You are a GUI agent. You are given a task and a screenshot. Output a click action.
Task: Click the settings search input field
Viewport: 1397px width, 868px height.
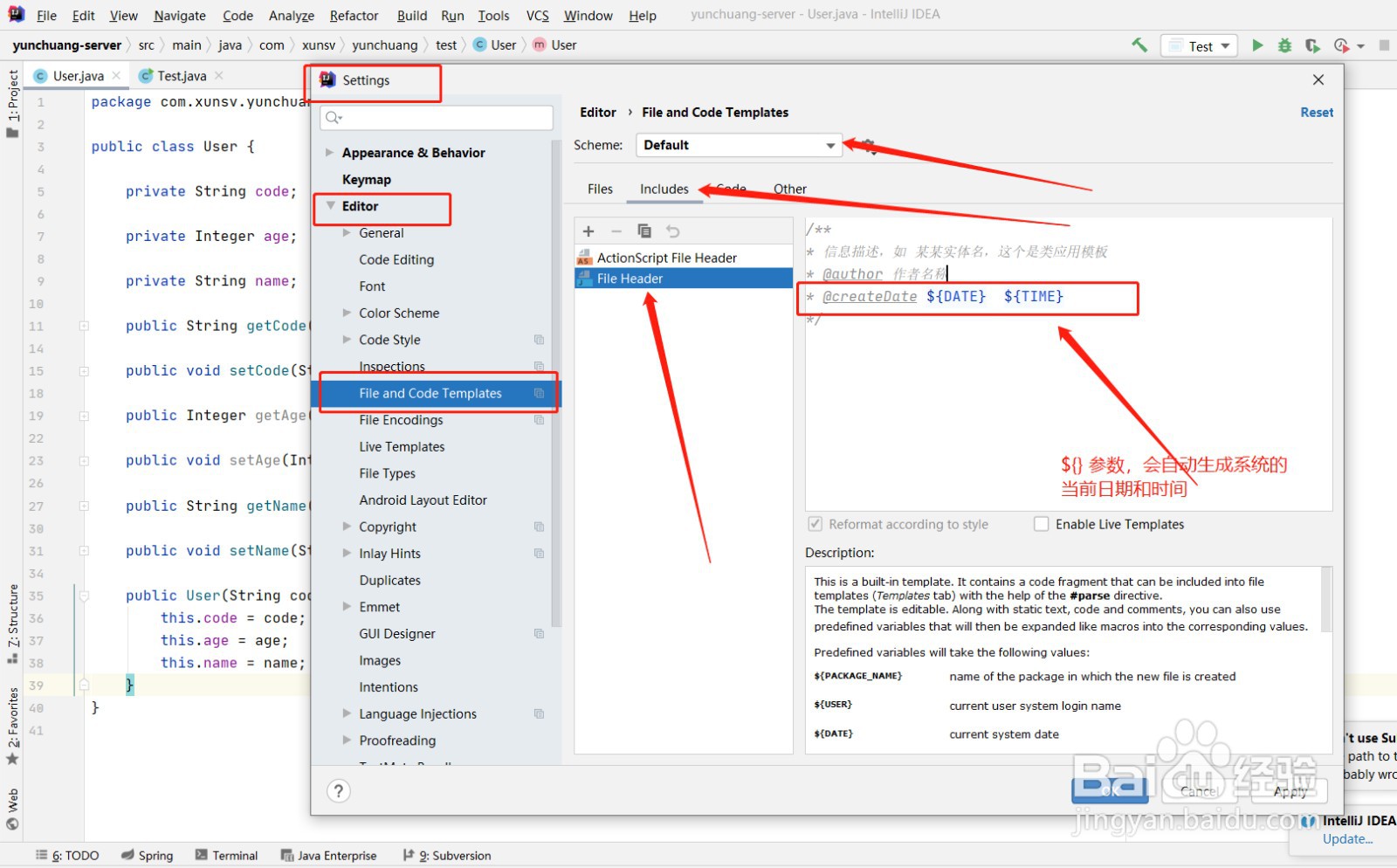coord(437,118)
